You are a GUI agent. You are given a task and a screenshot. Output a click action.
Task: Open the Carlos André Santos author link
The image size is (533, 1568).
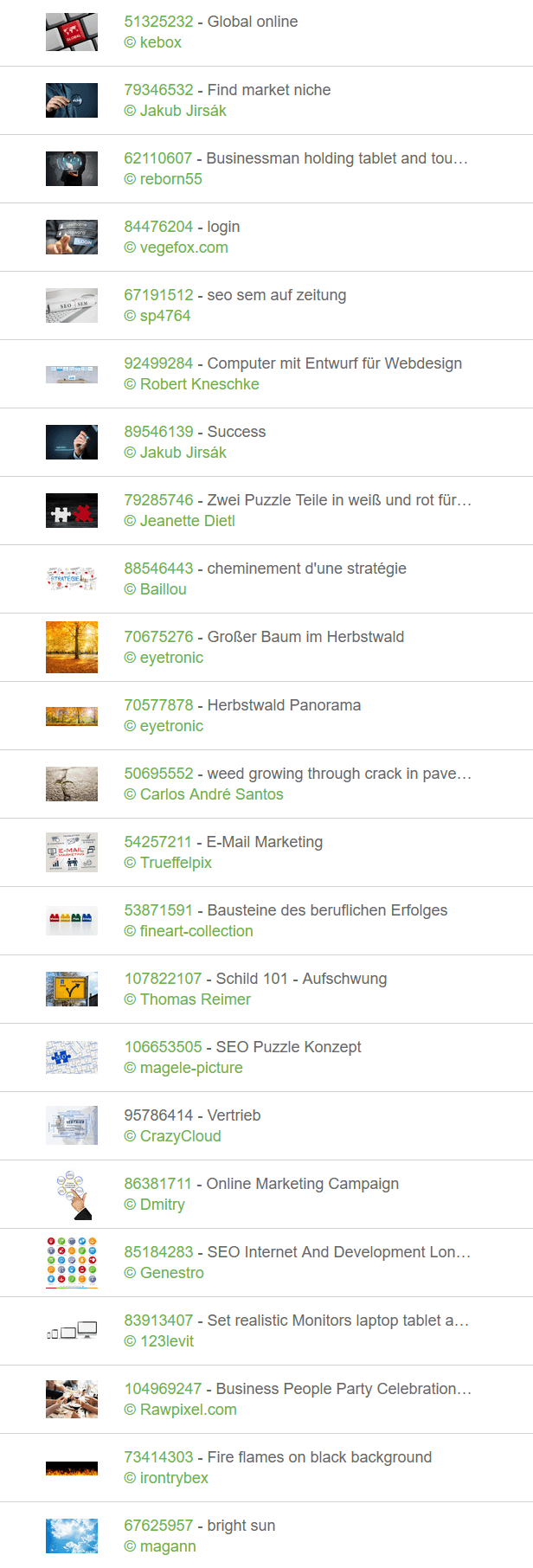click(204, 794)
